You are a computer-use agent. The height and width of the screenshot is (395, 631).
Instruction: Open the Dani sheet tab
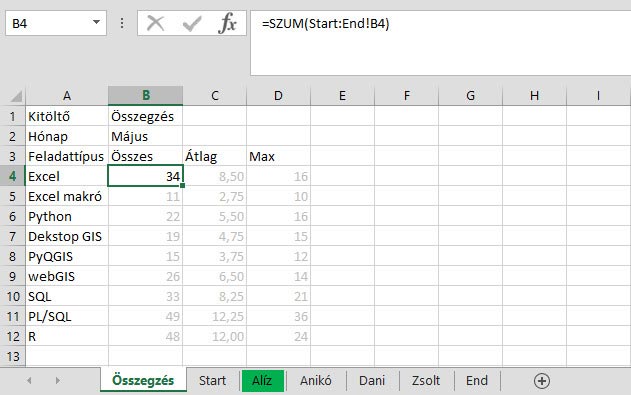coord(372,381)
